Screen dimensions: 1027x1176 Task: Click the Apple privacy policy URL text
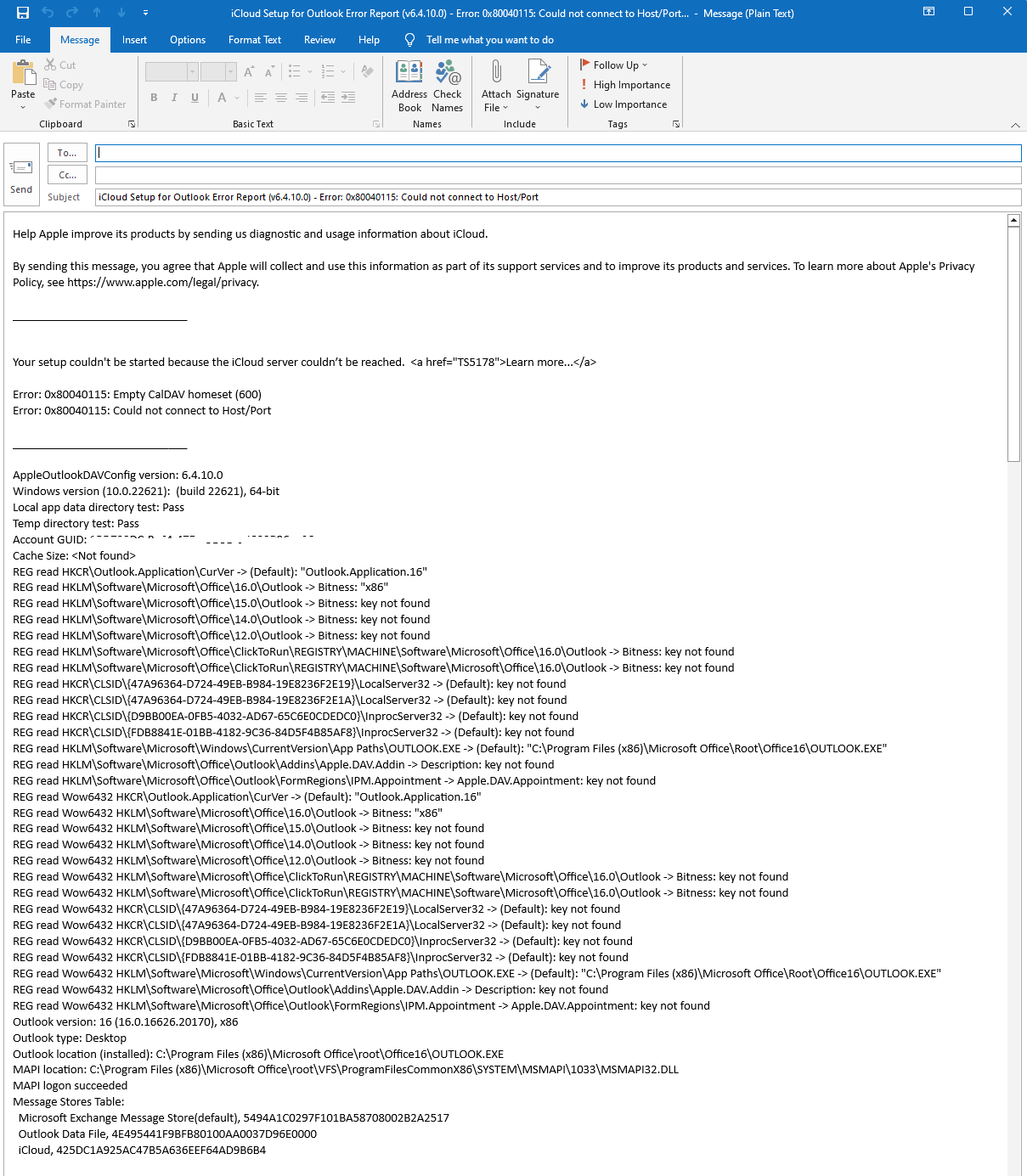pyautogui.click(x=162, y=283)
